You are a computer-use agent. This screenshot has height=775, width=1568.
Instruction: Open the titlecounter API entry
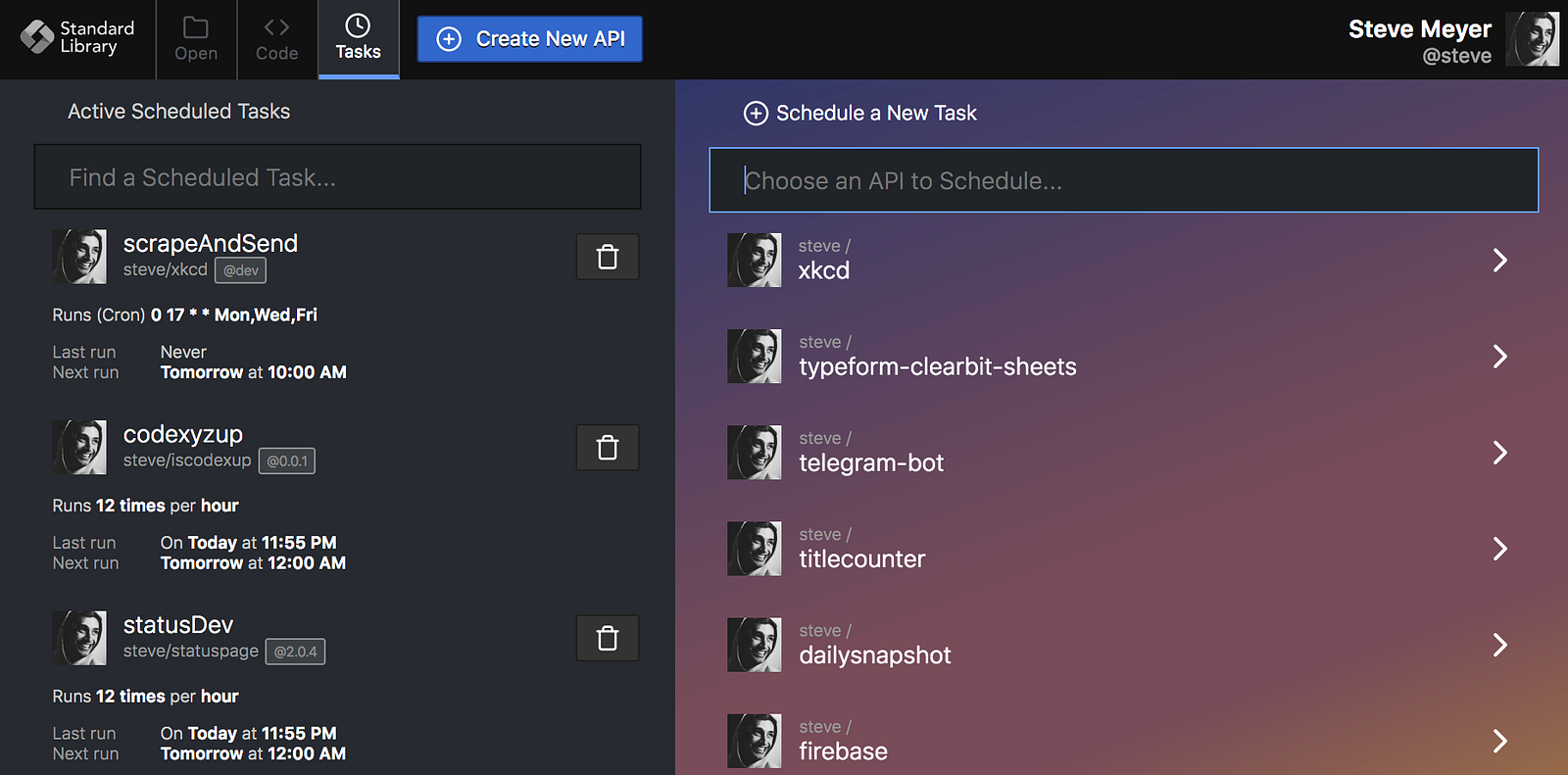(861, 558)
